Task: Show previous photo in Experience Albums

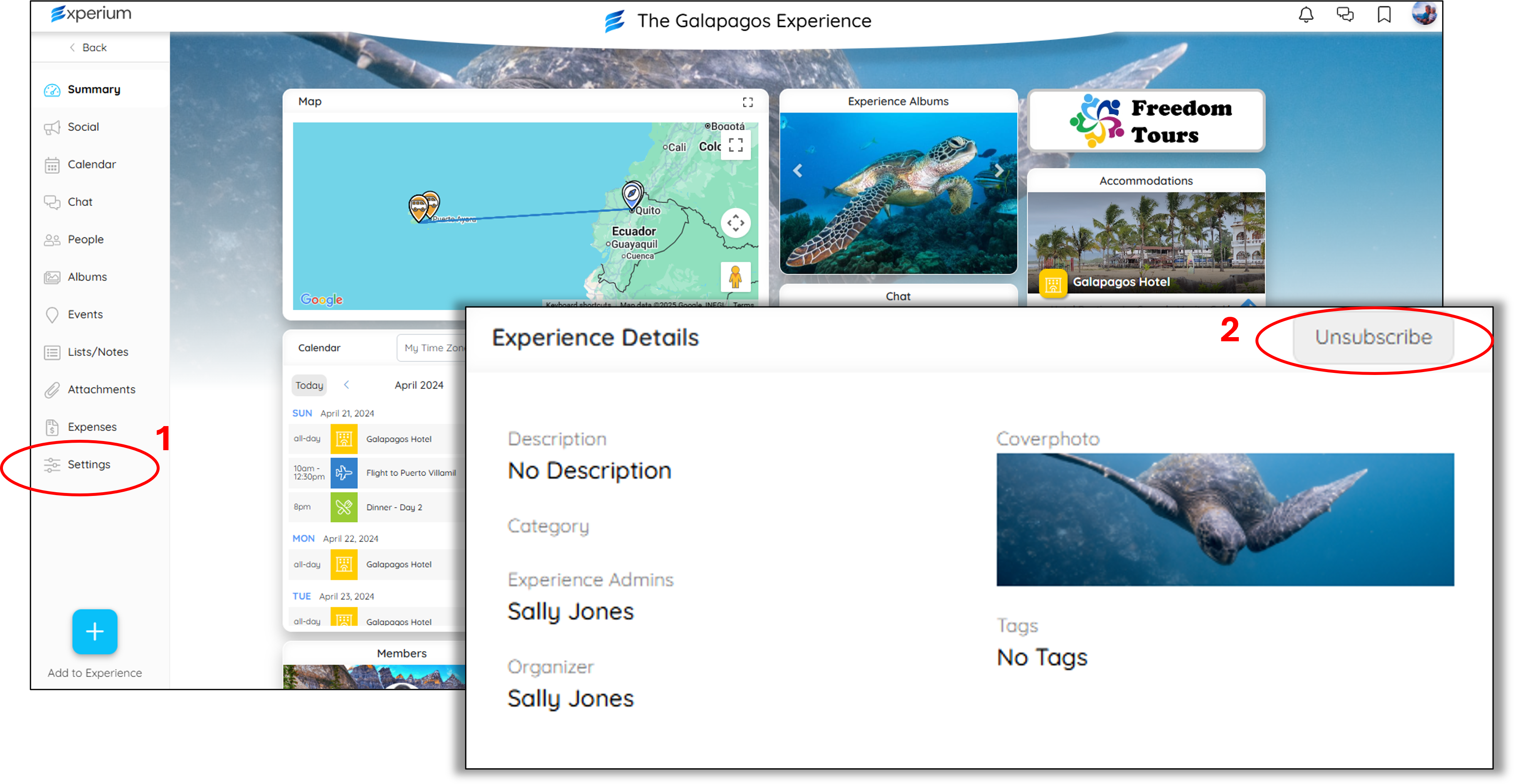Action: click(x=798, y=170)
